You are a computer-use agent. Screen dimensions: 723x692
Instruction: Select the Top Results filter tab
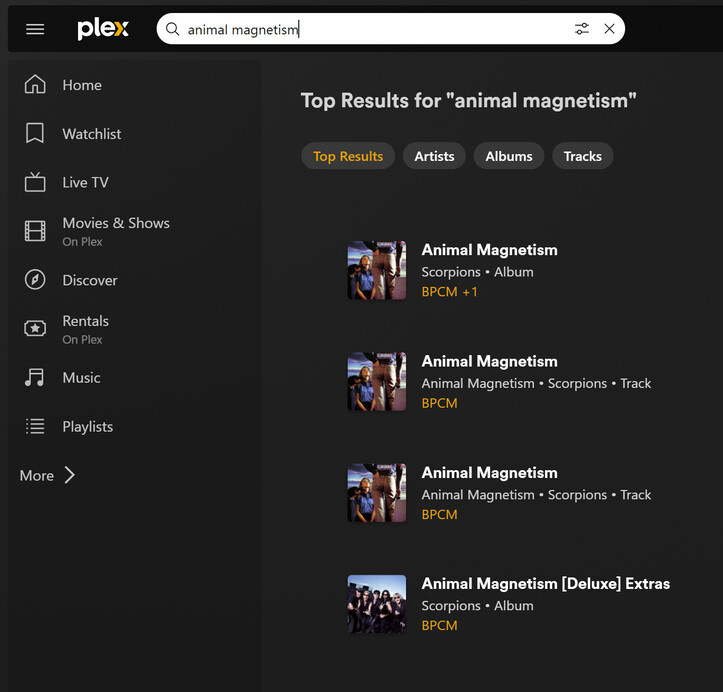[x=348, y=156]
